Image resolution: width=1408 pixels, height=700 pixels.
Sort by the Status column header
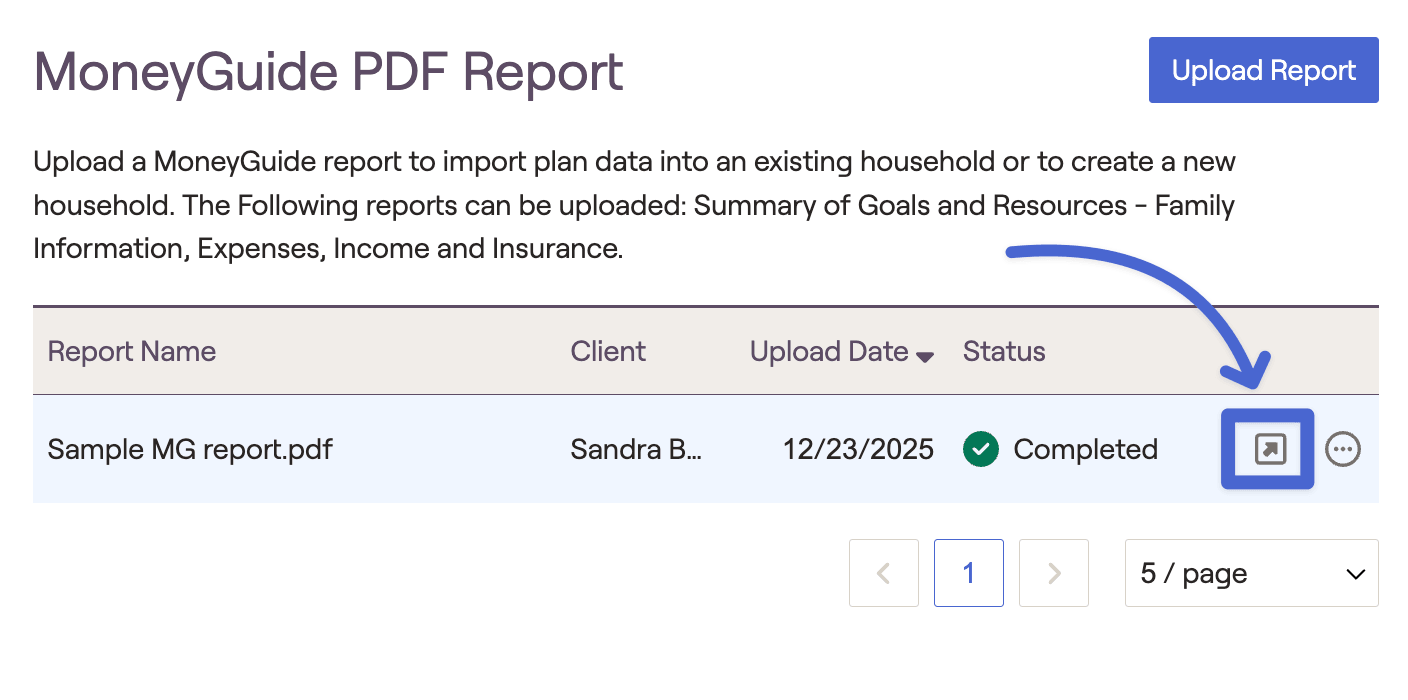pos(1004,352)
